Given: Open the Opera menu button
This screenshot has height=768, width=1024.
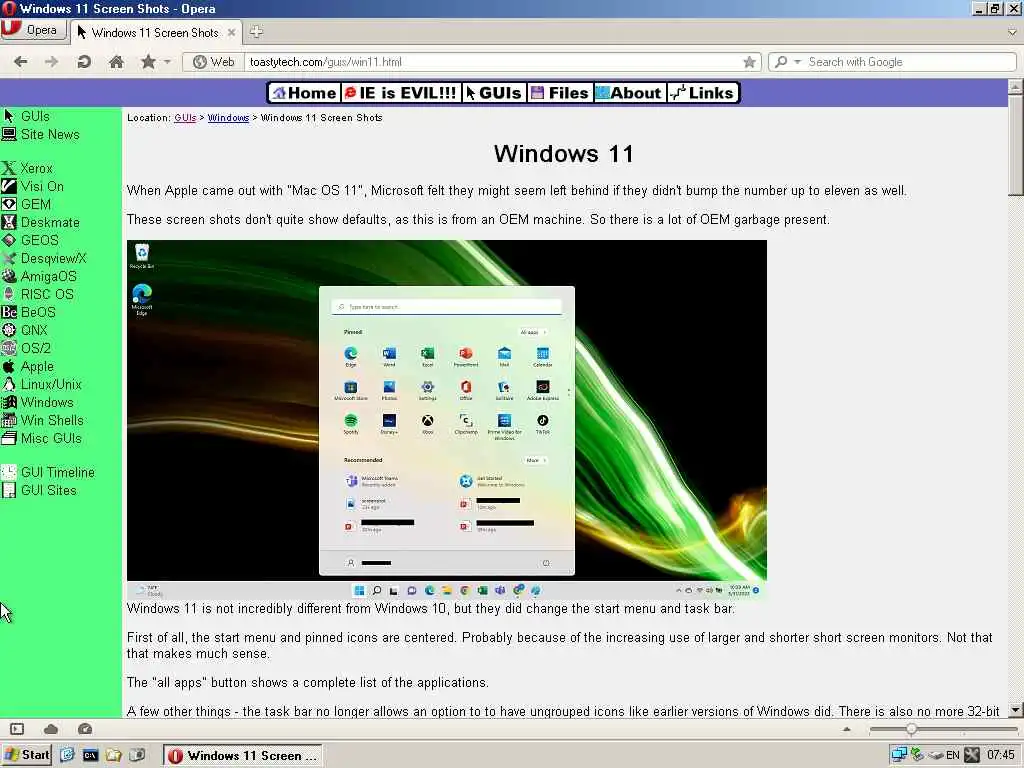Looking at the screenshot, I should point(33,30).
